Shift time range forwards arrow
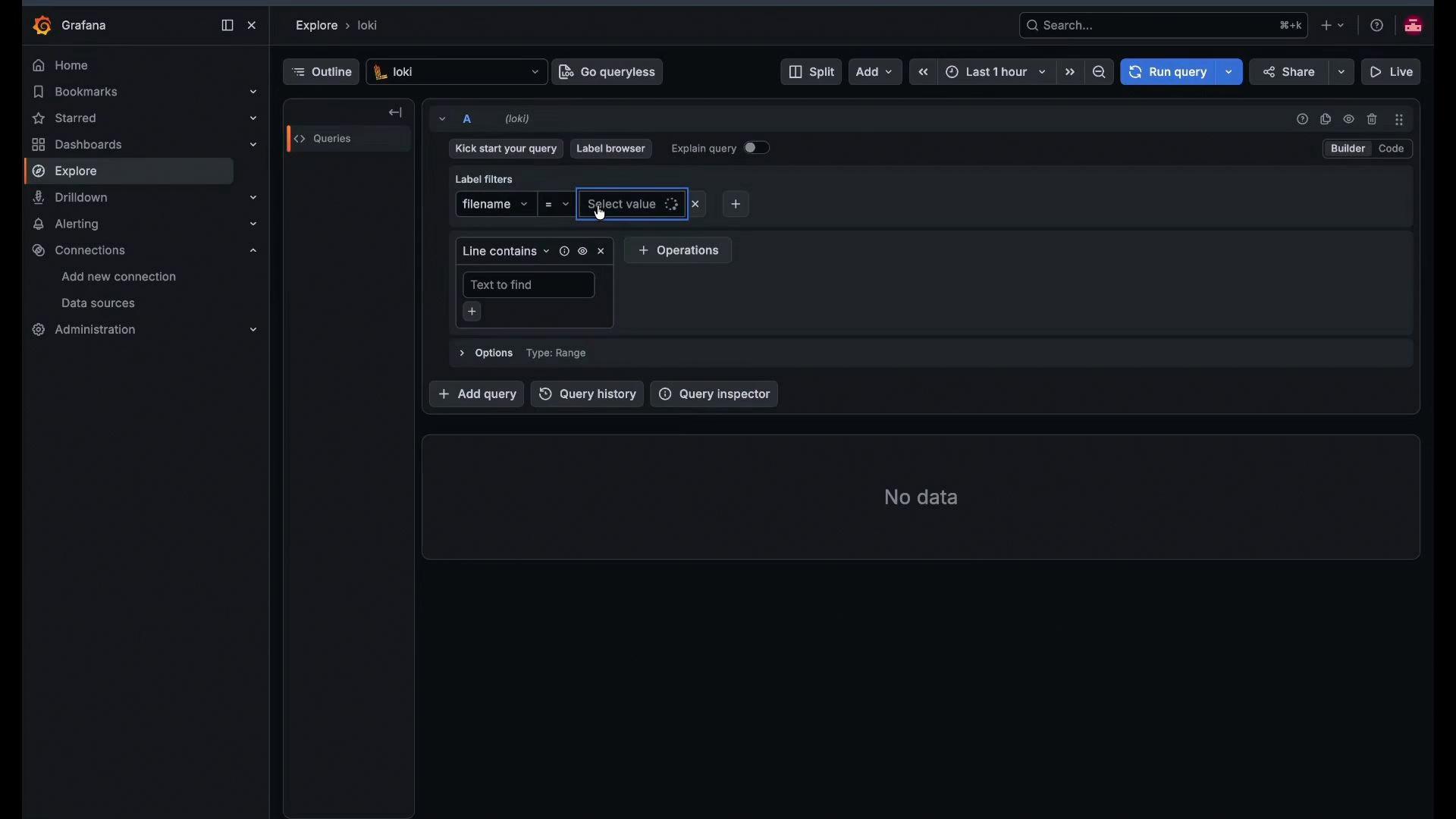The width and height of the screenshot is (1456, 819). [x=1070, y=72]
